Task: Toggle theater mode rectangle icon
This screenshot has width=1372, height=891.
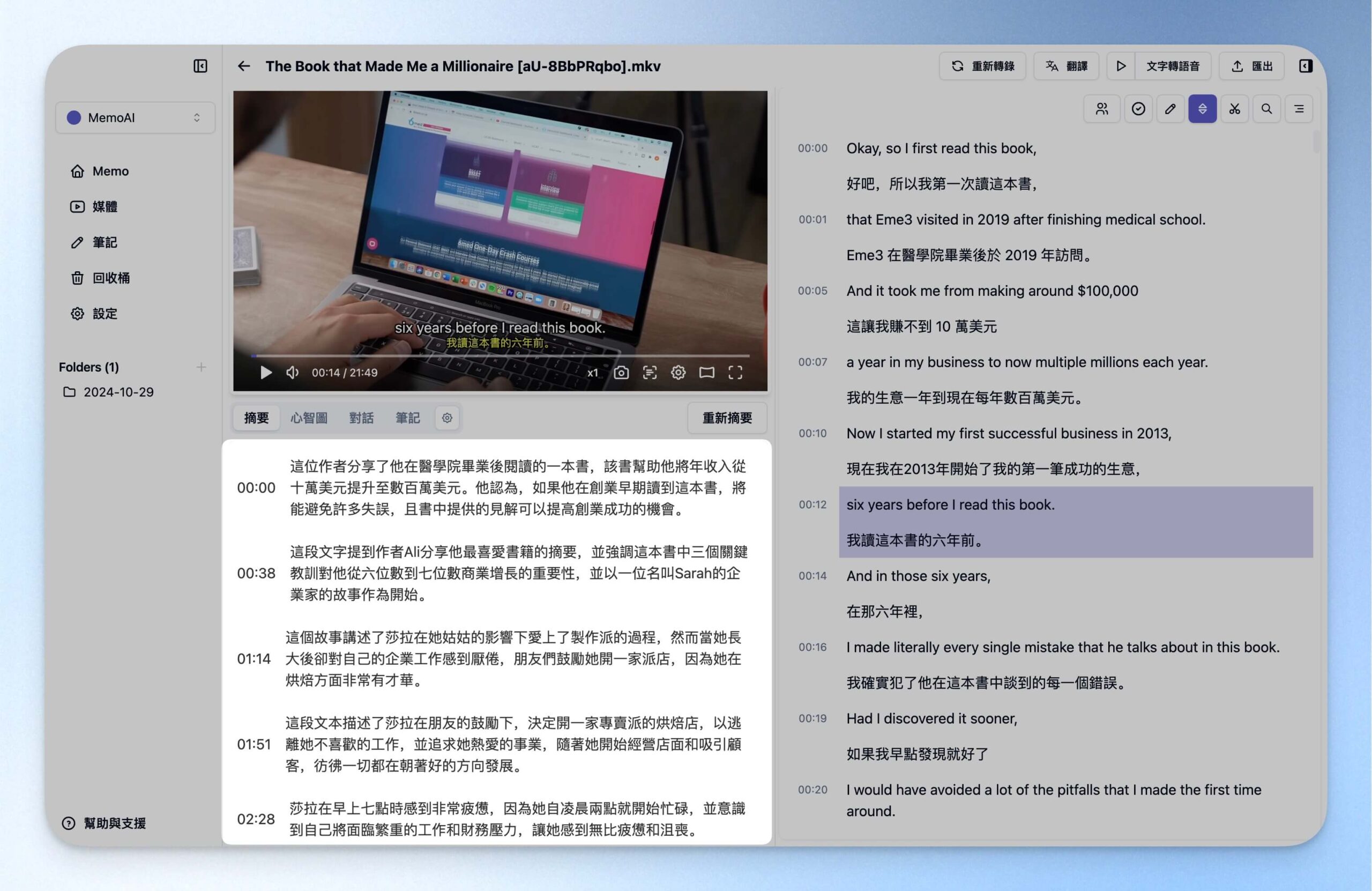Action: (707, 373)
